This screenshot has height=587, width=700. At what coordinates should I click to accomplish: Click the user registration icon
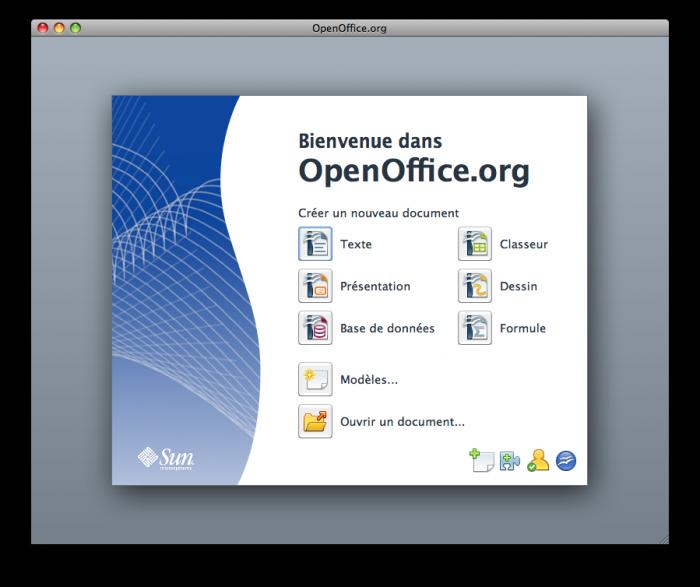(x=538, y=460)
